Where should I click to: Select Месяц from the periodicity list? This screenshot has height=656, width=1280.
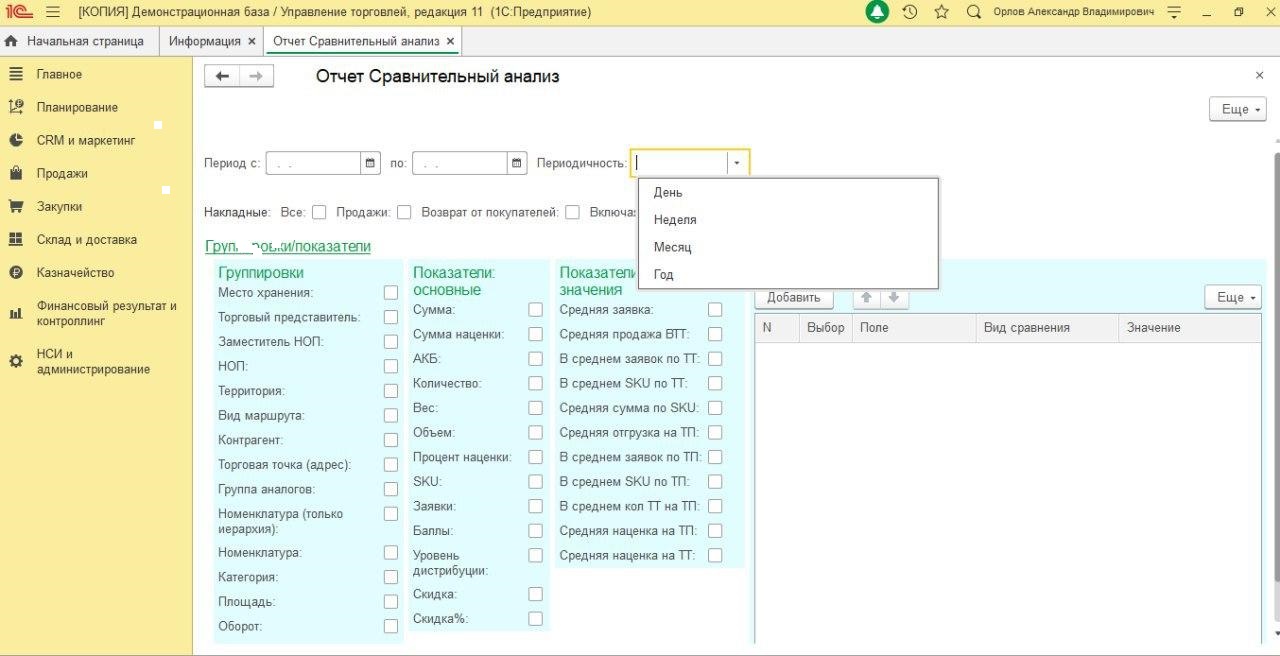672,247
